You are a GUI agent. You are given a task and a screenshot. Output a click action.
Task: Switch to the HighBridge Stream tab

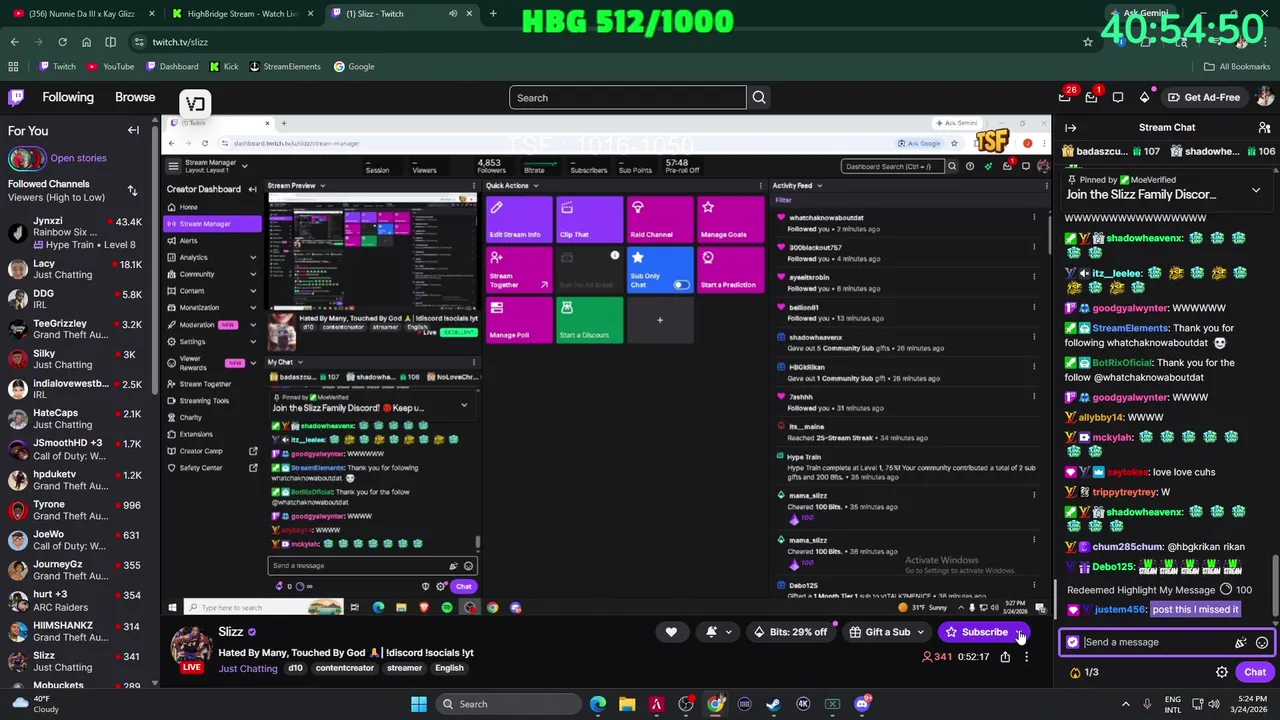coord(242,14)
